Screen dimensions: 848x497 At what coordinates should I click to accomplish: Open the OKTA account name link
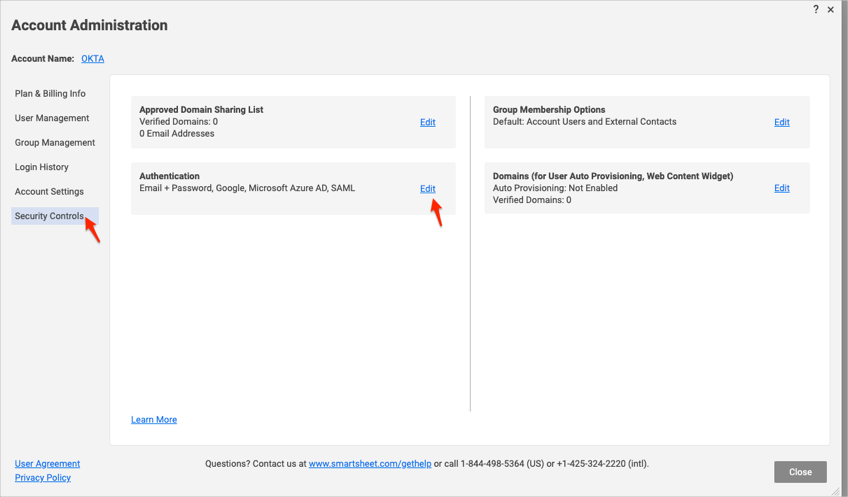[92, 59]
